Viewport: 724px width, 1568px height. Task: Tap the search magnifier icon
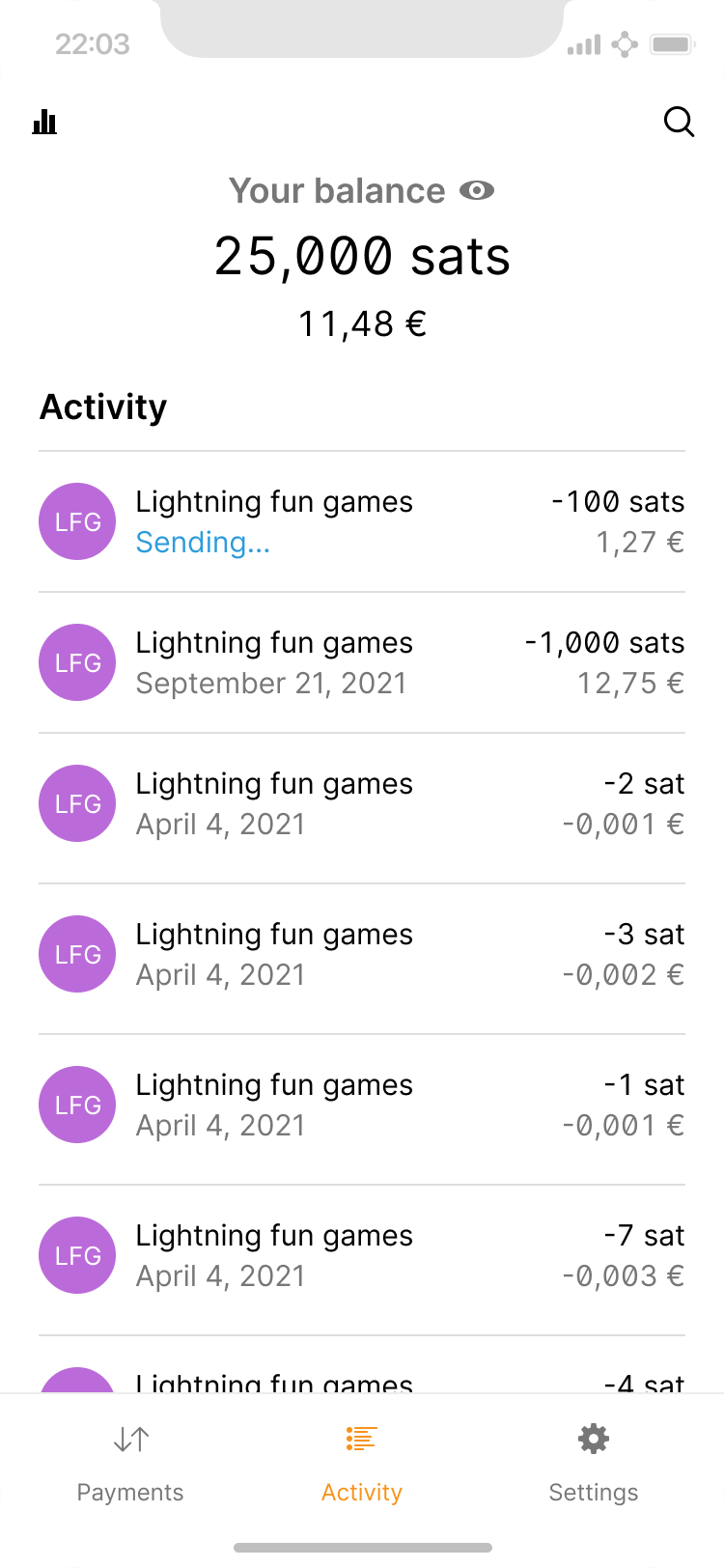click(680, 123)
